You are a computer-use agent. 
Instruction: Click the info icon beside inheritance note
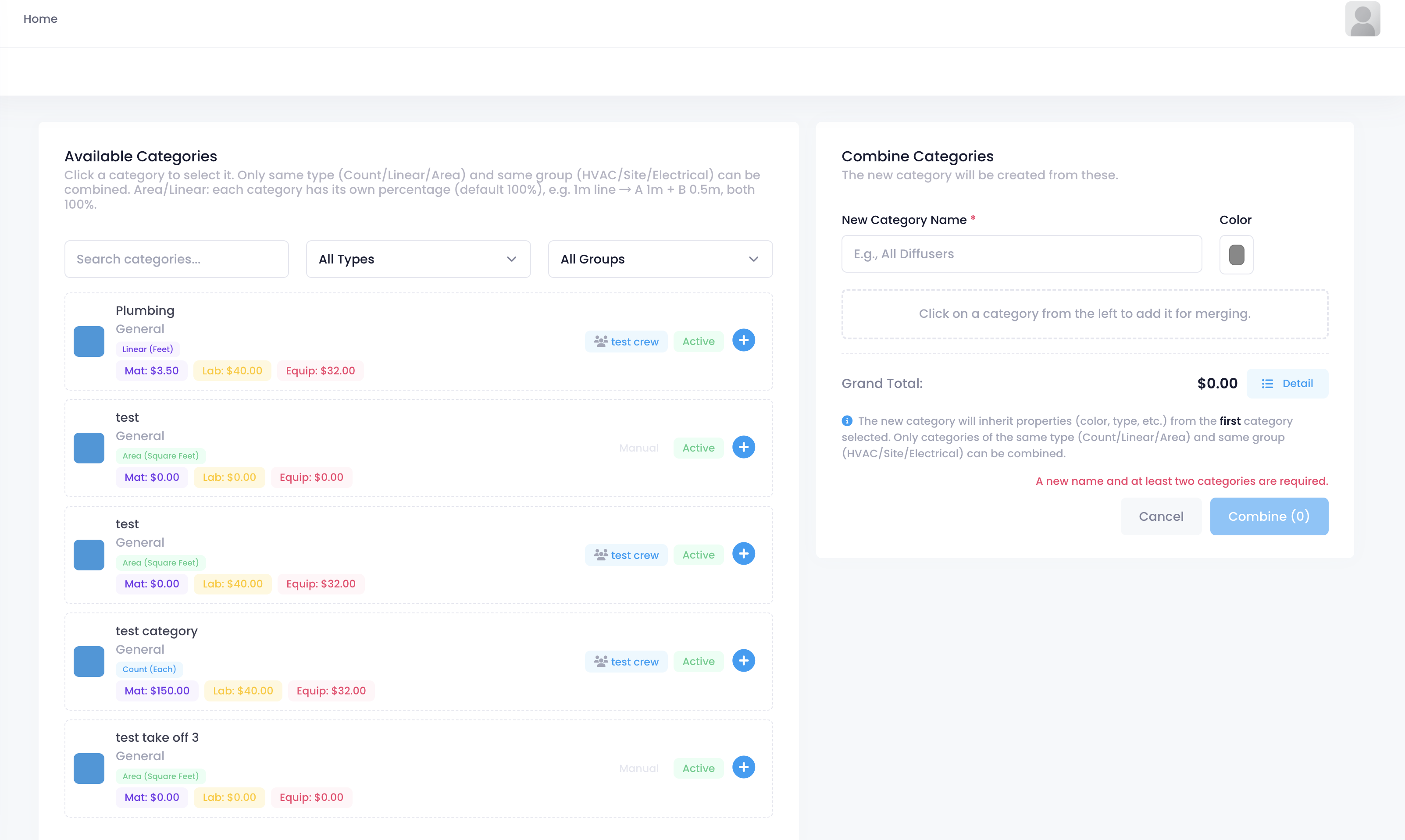coord(847,420)
